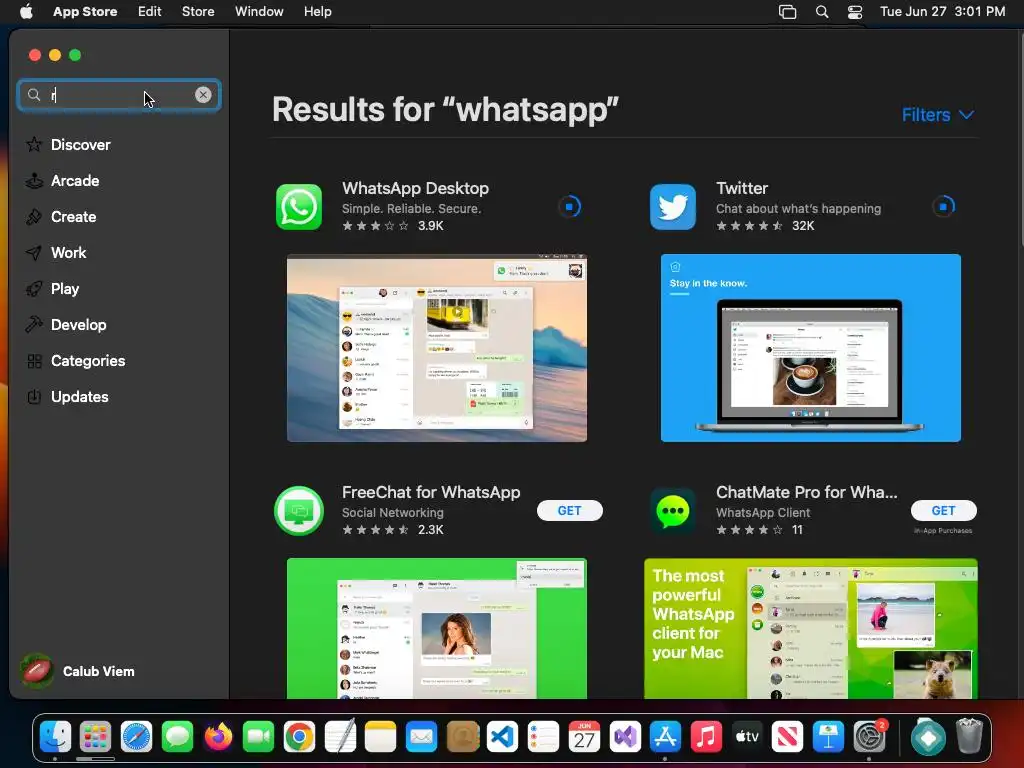Open the Help menu
The height and width of the screenshot is (768, 1024).
click(x=317, y=12)
